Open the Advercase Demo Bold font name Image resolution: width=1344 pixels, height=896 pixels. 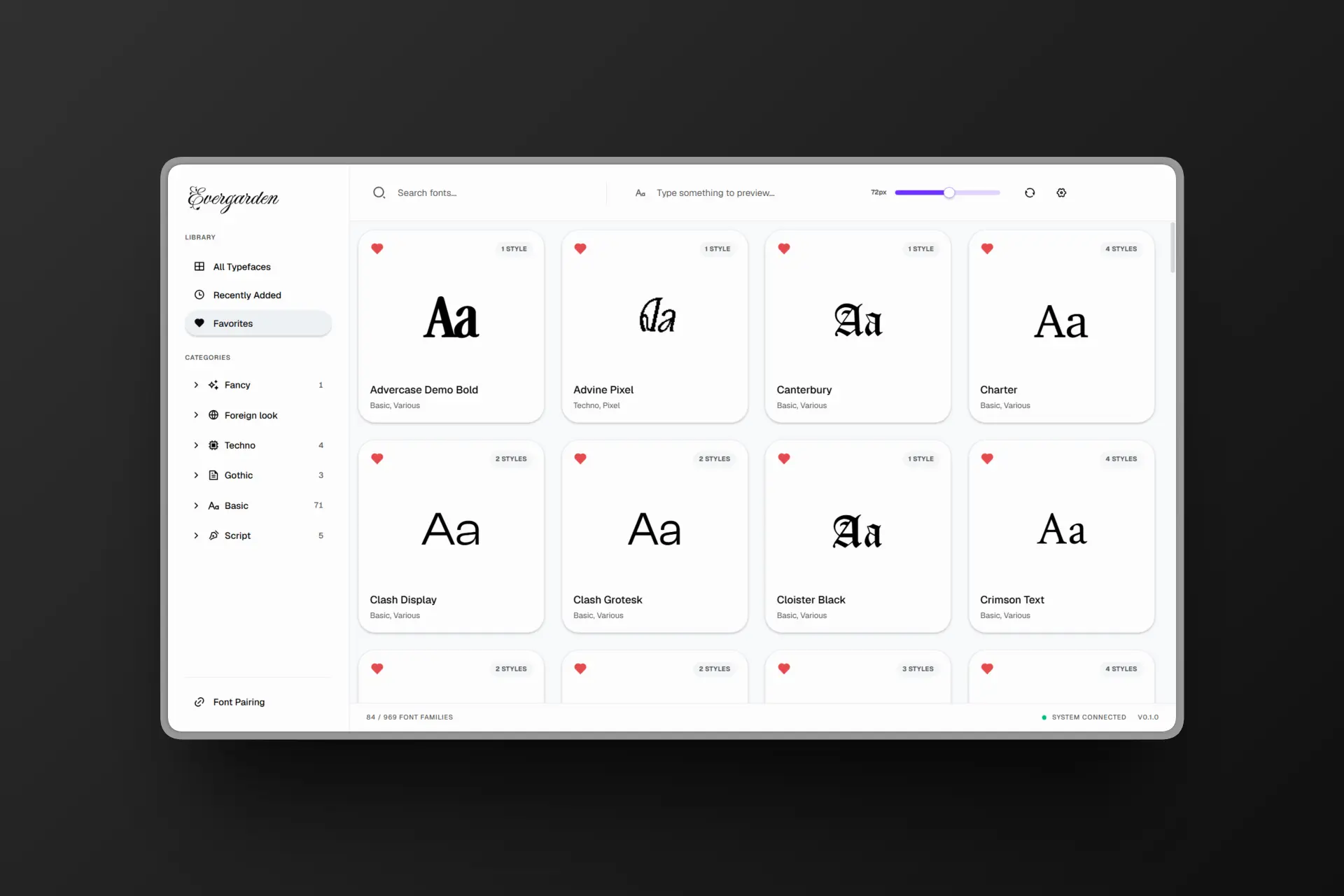424,390
